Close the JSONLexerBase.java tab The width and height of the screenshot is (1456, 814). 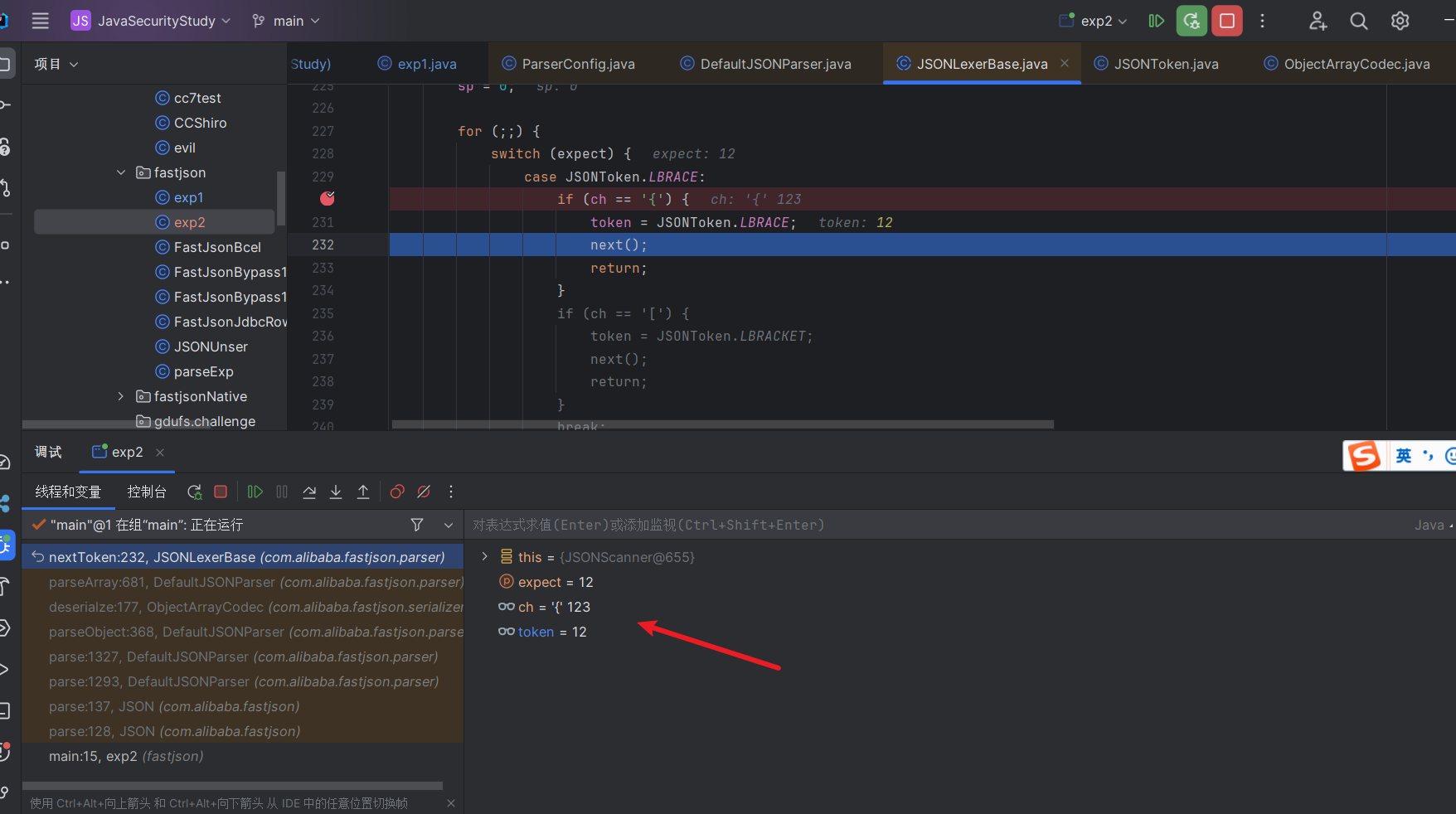click(1065, 63)
